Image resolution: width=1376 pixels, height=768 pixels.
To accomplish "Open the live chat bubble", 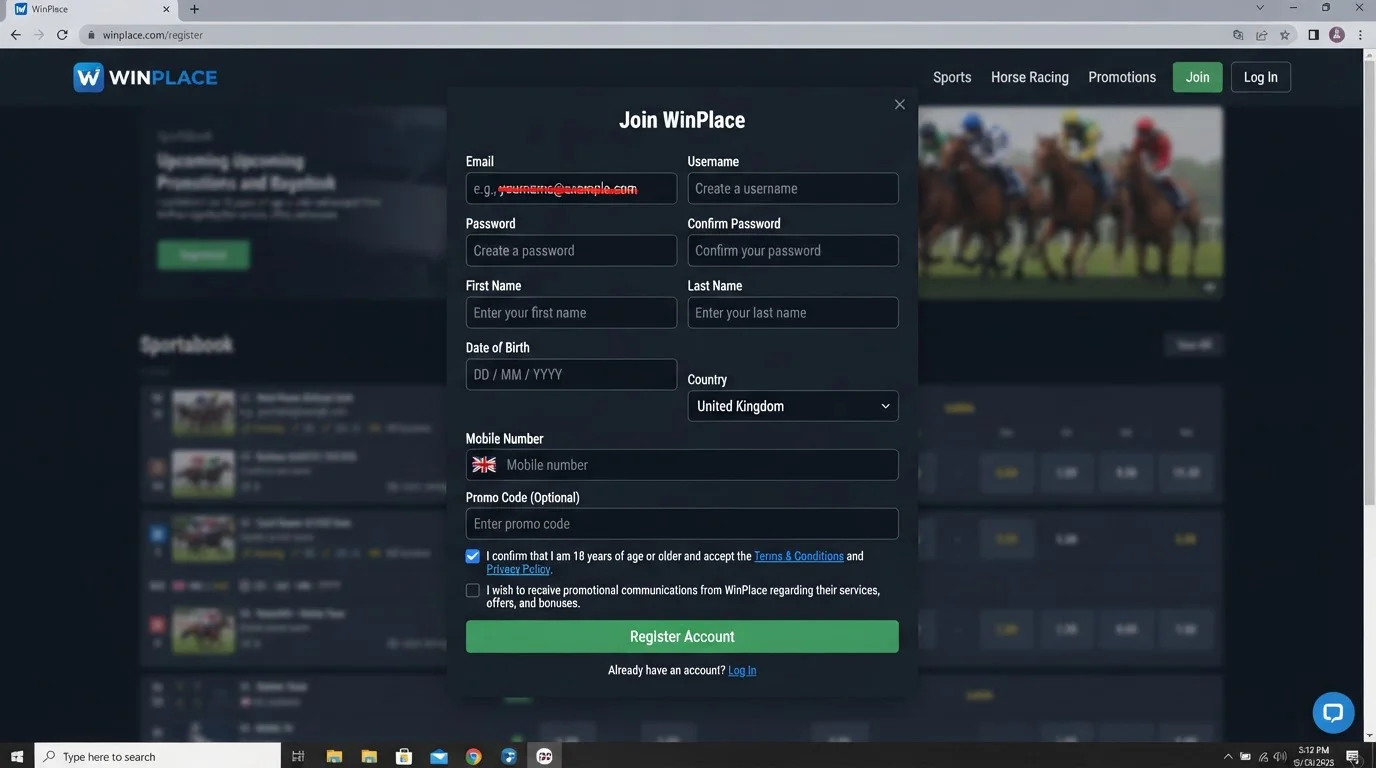I will pyautogui.click(x=1333, y=713).
